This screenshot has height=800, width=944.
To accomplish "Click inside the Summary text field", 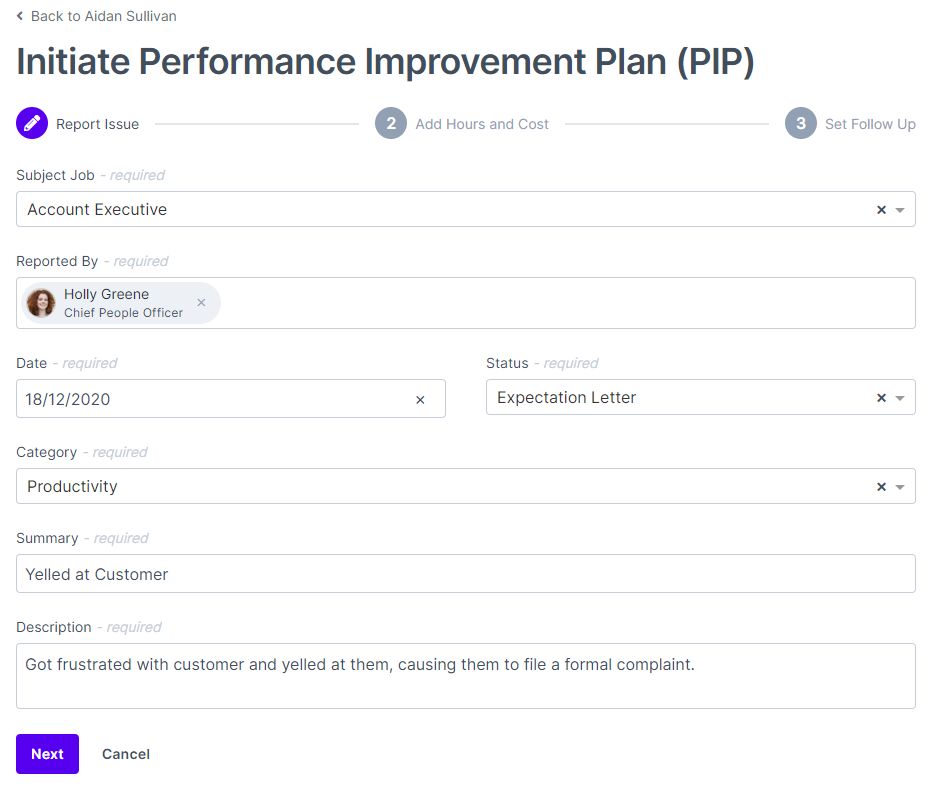I will [466, 573].
